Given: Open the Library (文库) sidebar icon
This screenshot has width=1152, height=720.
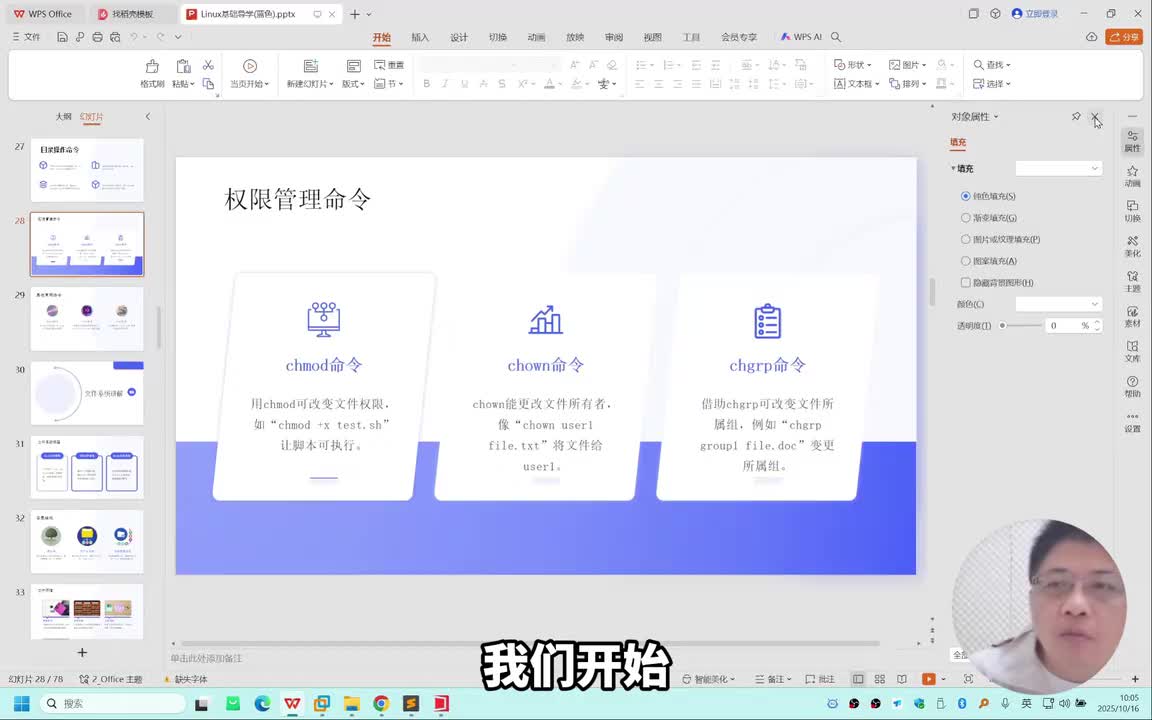Looking at the screenshot, I should pos(1132,351).
